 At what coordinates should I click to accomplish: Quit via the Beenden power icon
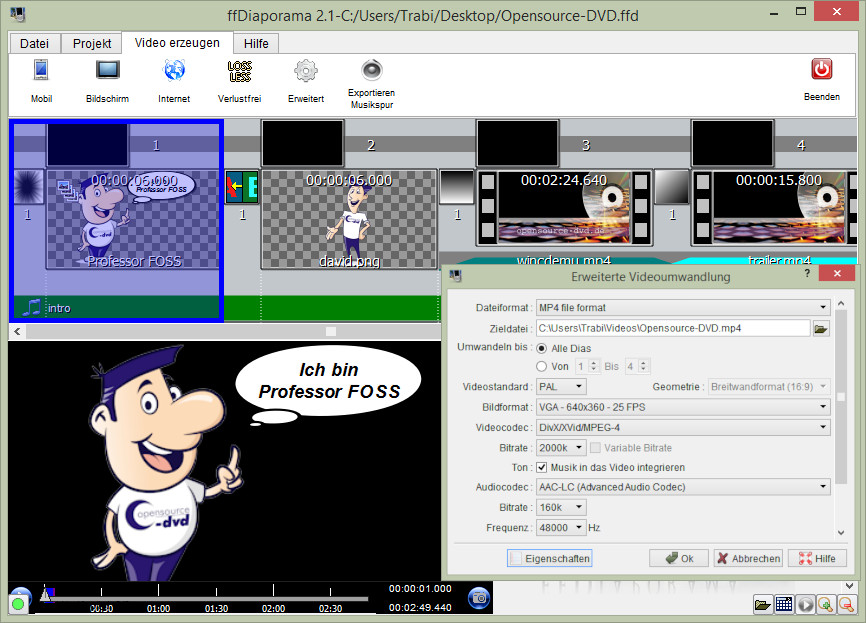(x=821, y=70)
